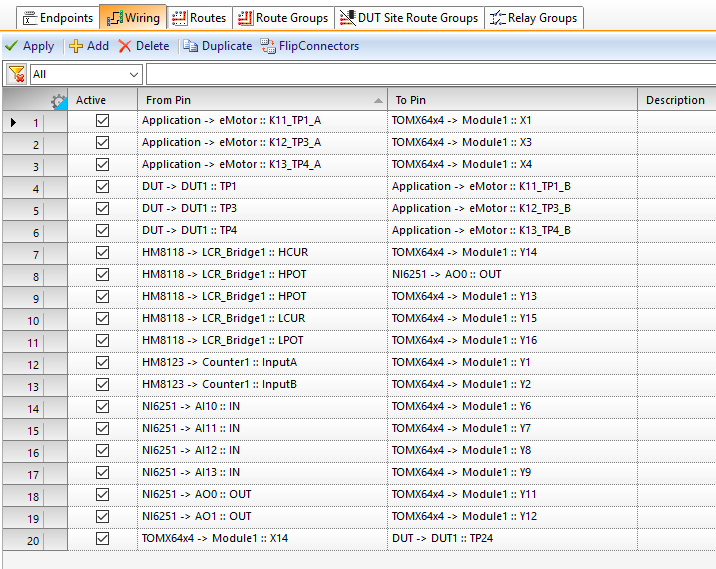Click From Pin cell 'AI12 :: IN'
Viewport: 716px width, 569px height.
[x=262, y=451]
